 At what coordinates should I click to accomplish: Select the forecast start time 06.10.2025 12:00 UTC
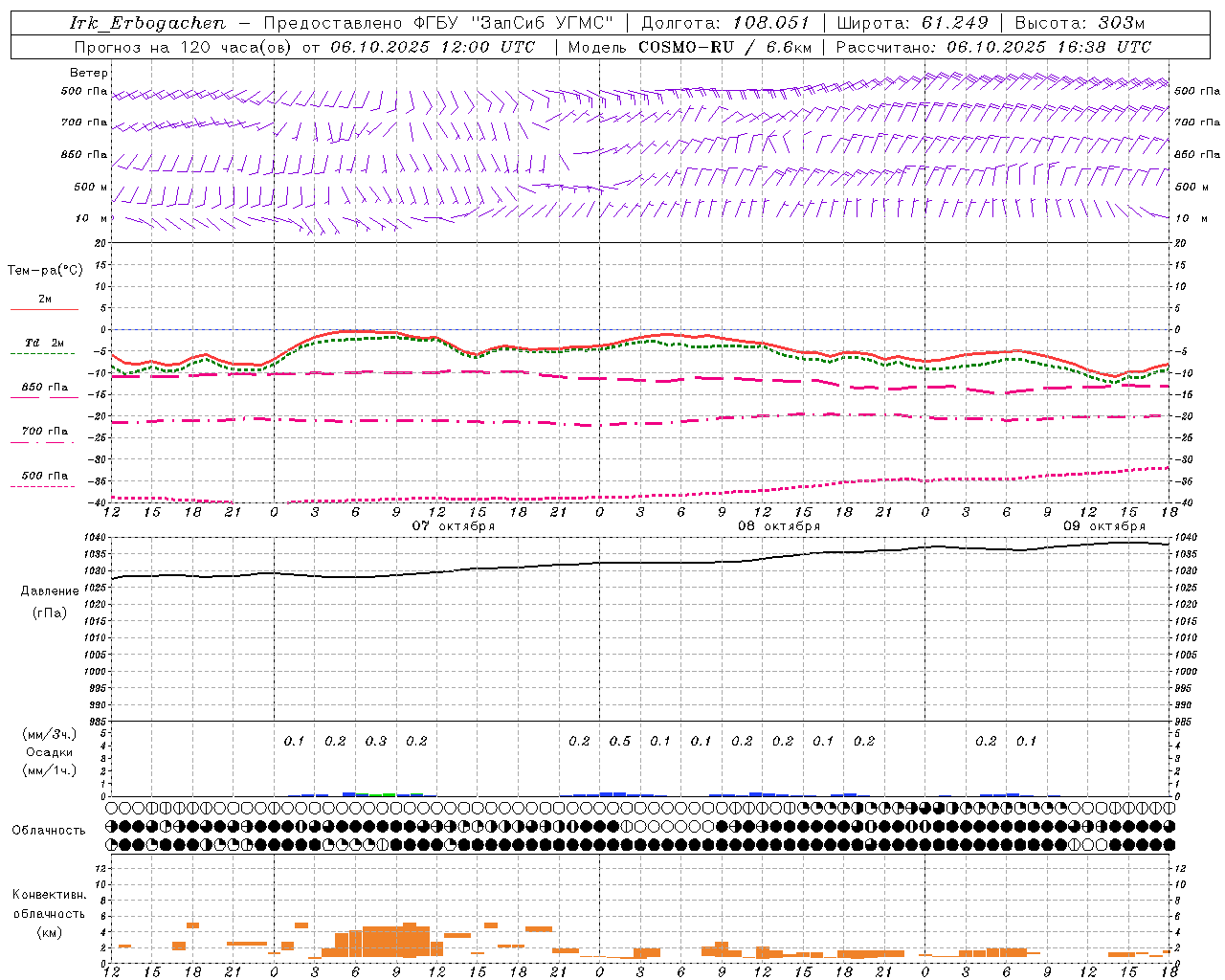(433, 47)
